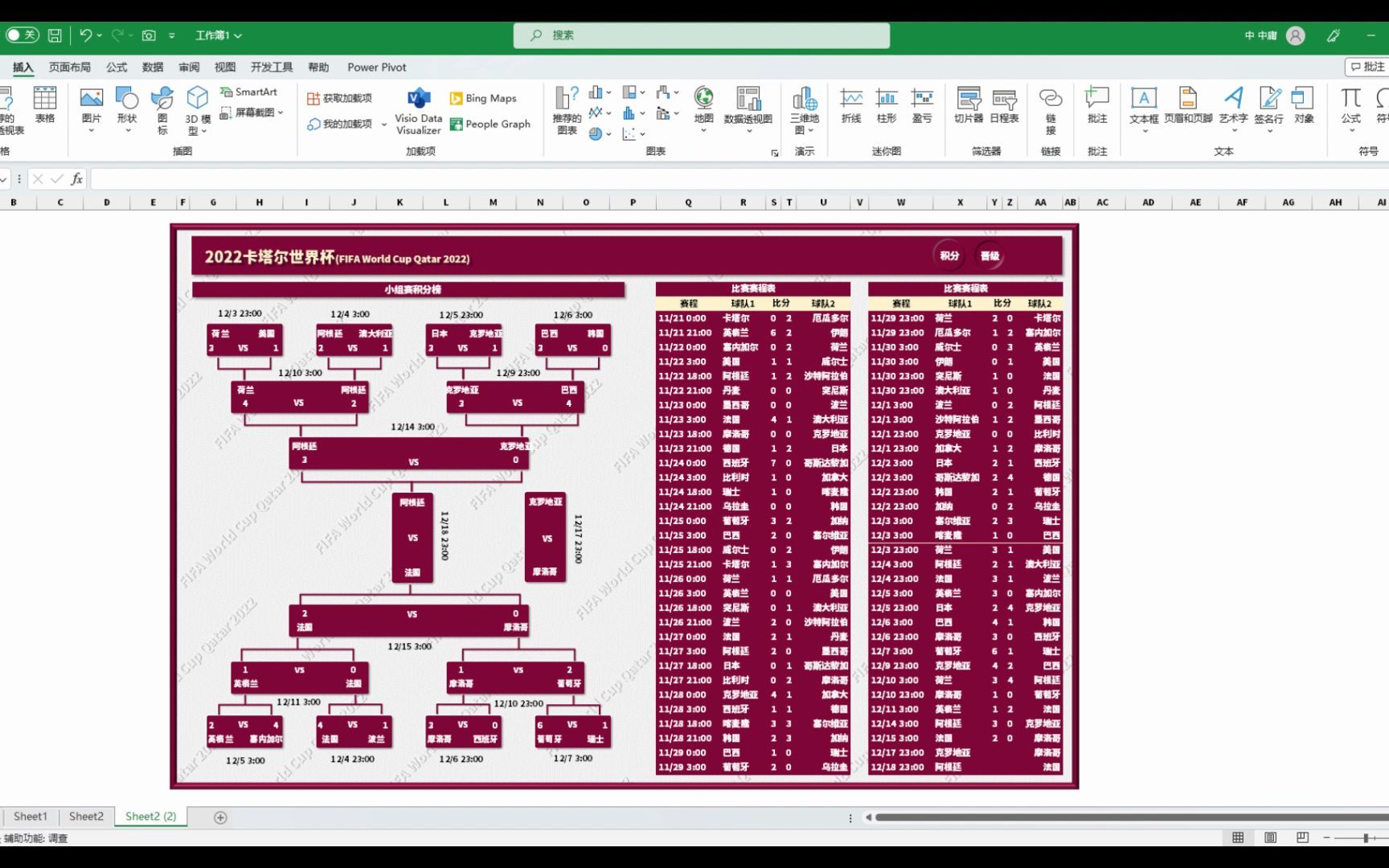1389x868 pixels.
Task: Open 三维地图 3D map
Action: click(x=805, y=109)
